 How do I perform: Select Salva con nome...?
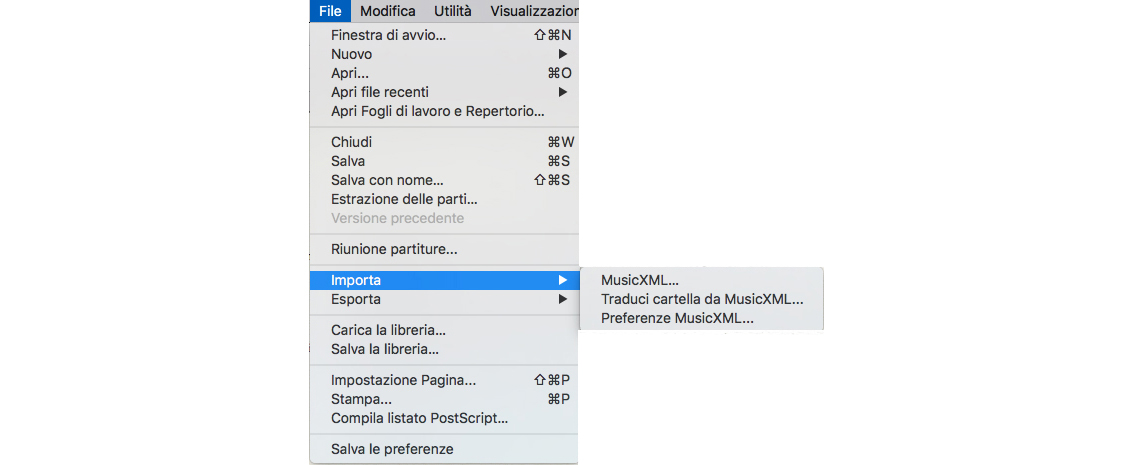[387, 180]
